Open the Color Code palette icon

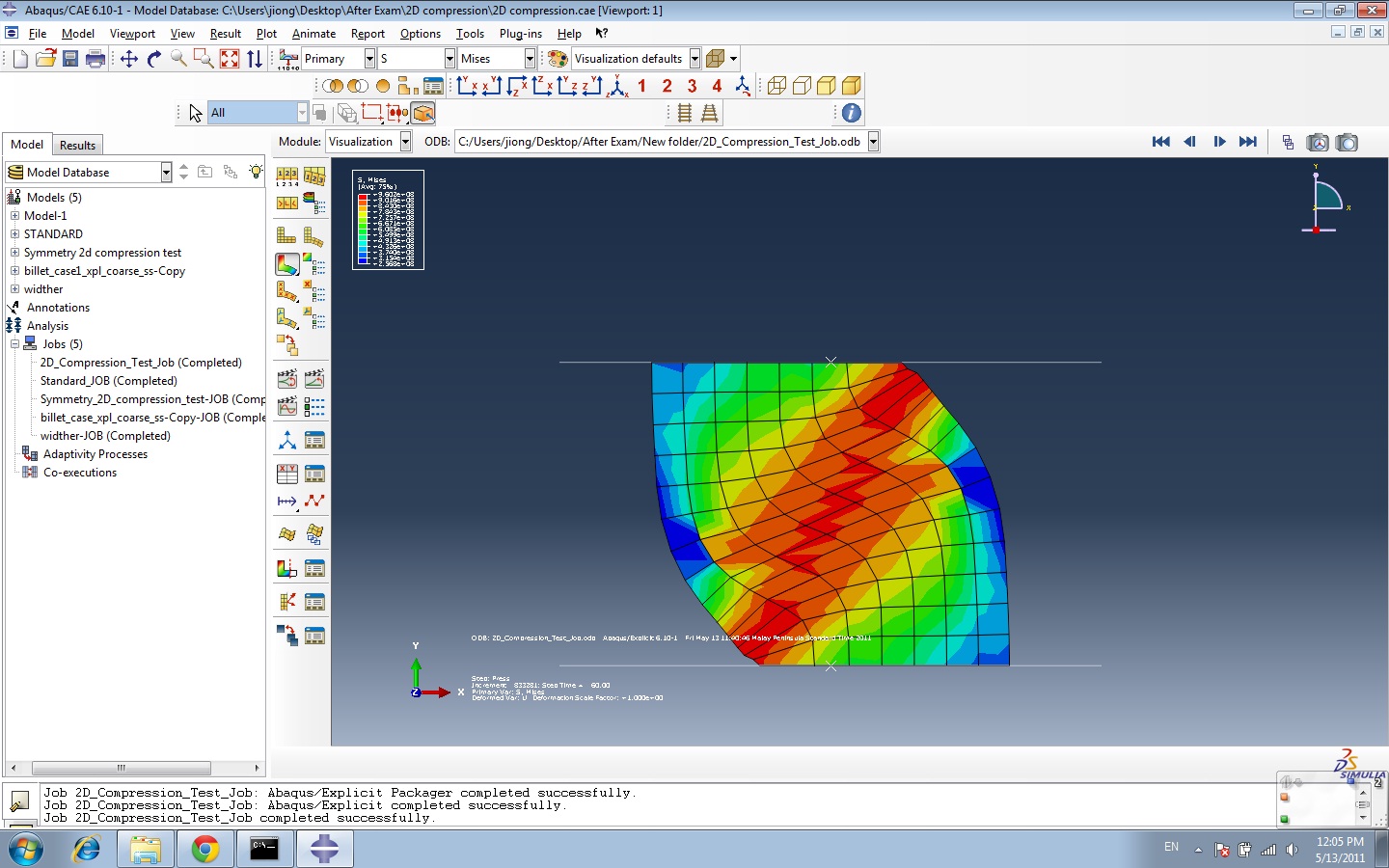click(x=558, y=59)
